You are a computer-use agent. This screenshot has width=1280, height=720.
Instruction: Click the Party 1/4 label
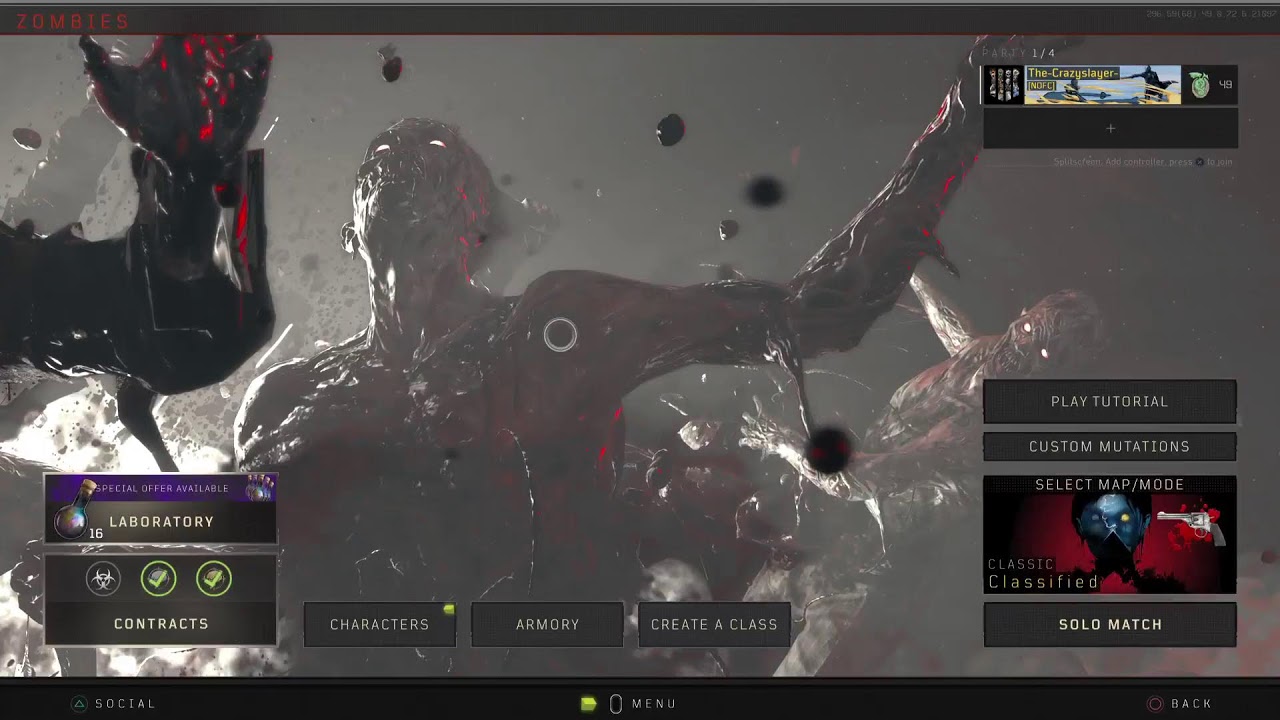[1018, 53]
